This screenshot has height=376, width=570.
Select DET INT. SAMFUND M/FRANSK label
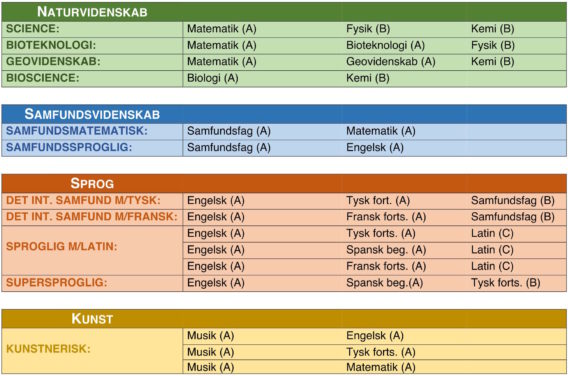coord(92,217)
